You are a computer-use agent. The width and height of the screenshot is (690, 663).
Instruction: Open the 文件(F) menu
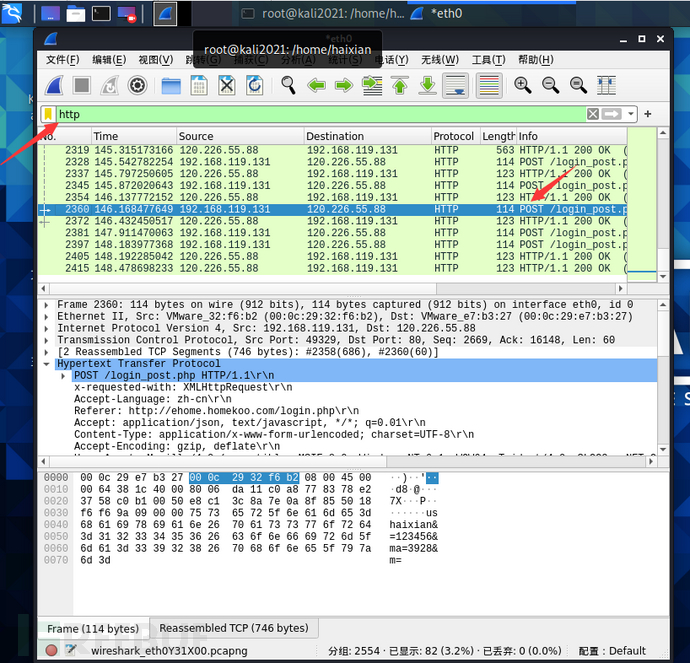pos(63,60)
